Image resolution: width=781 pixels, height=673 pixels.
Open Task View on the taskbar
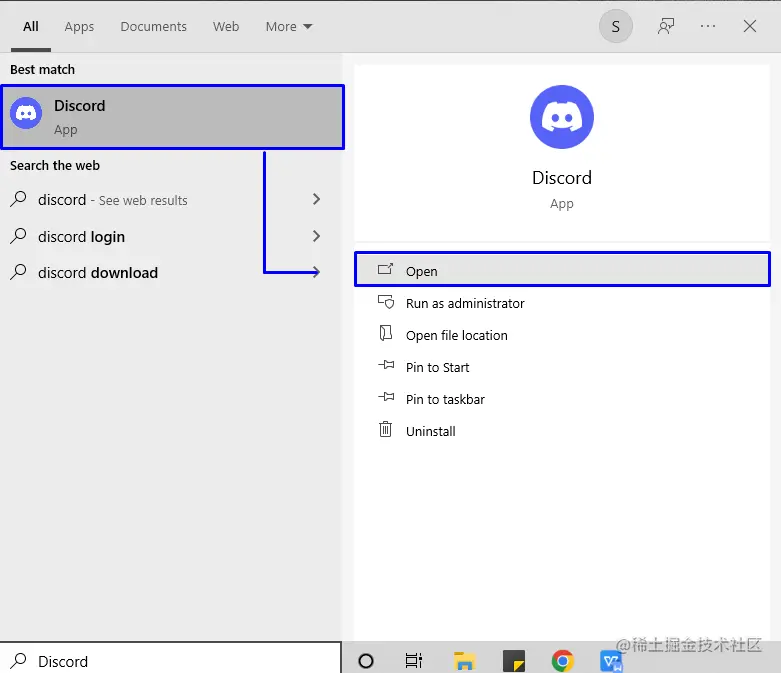pos(414,661)
